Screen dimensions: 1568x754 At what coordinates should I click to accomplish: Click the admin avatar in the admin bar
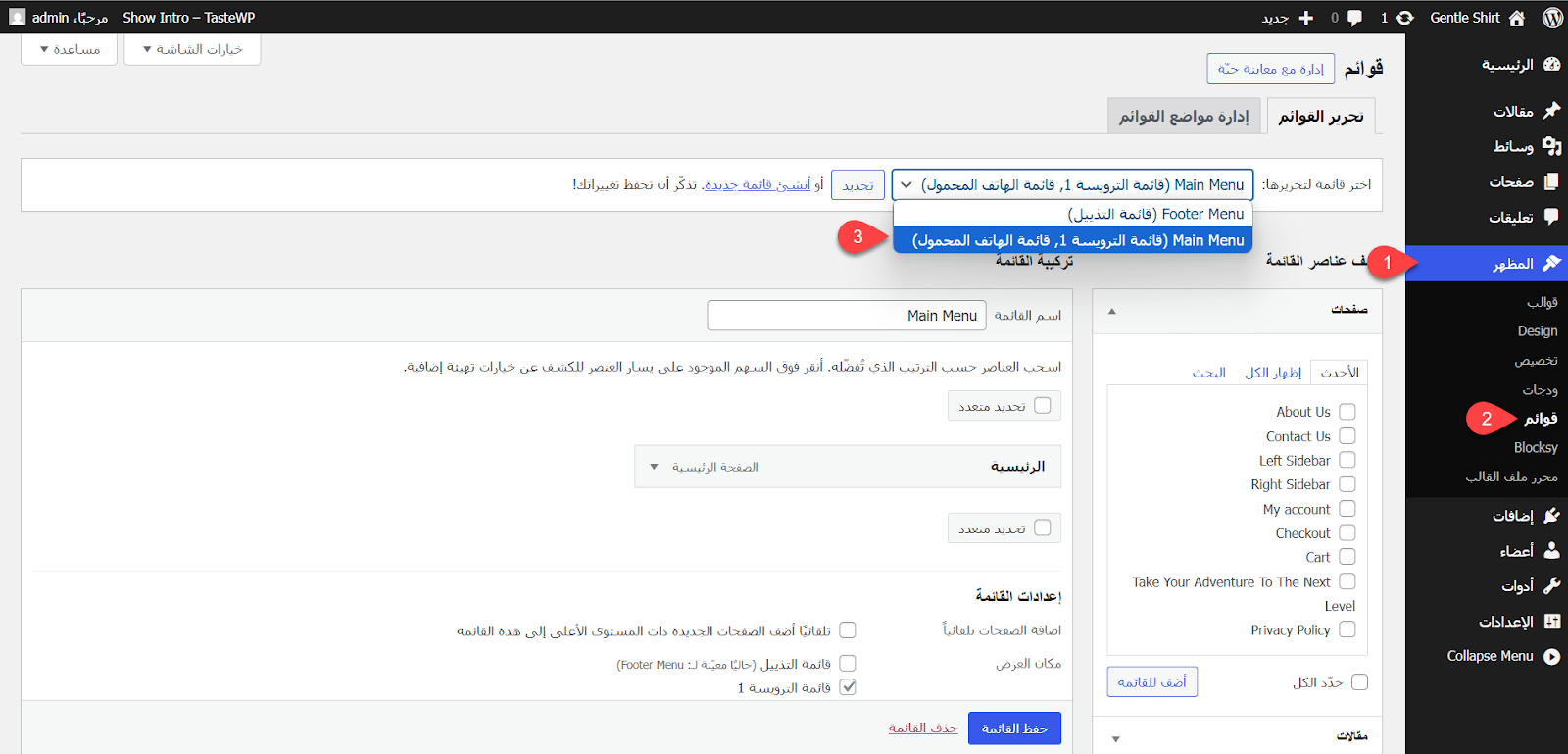[17, 17]
